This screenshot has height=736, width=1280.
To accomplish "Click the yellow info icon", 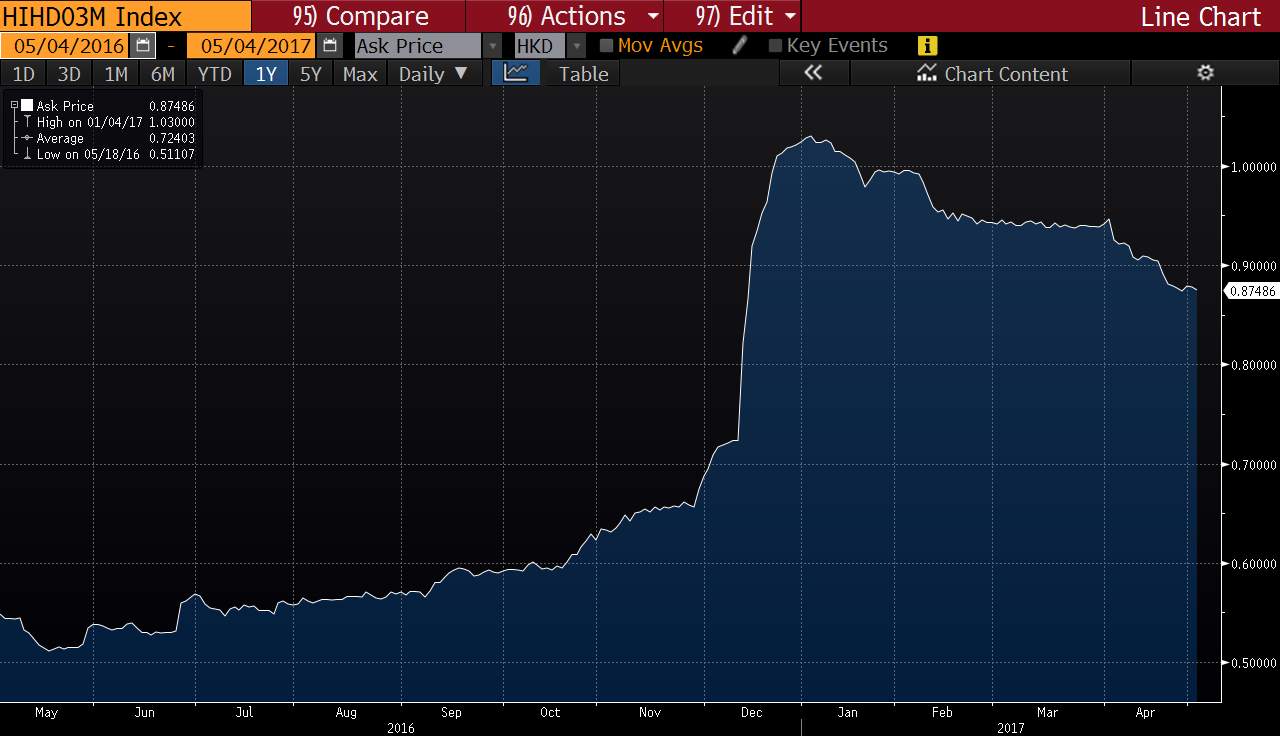I will 927,46.
